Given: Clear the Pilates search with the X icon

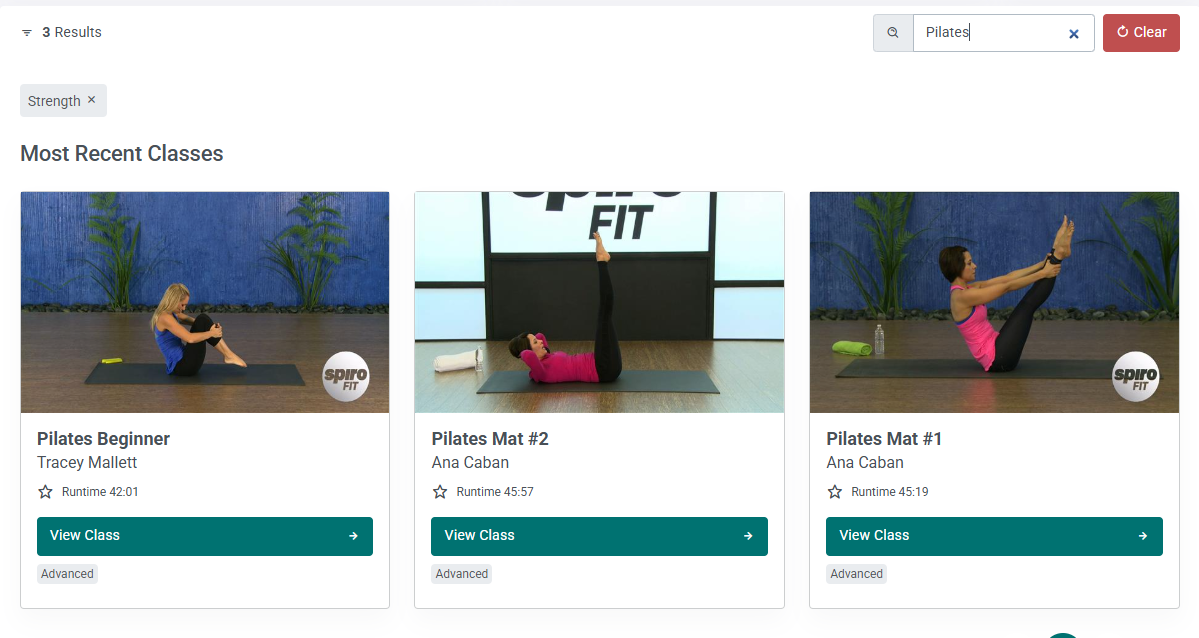Looking at the screenshot, I should point(1073,33).
